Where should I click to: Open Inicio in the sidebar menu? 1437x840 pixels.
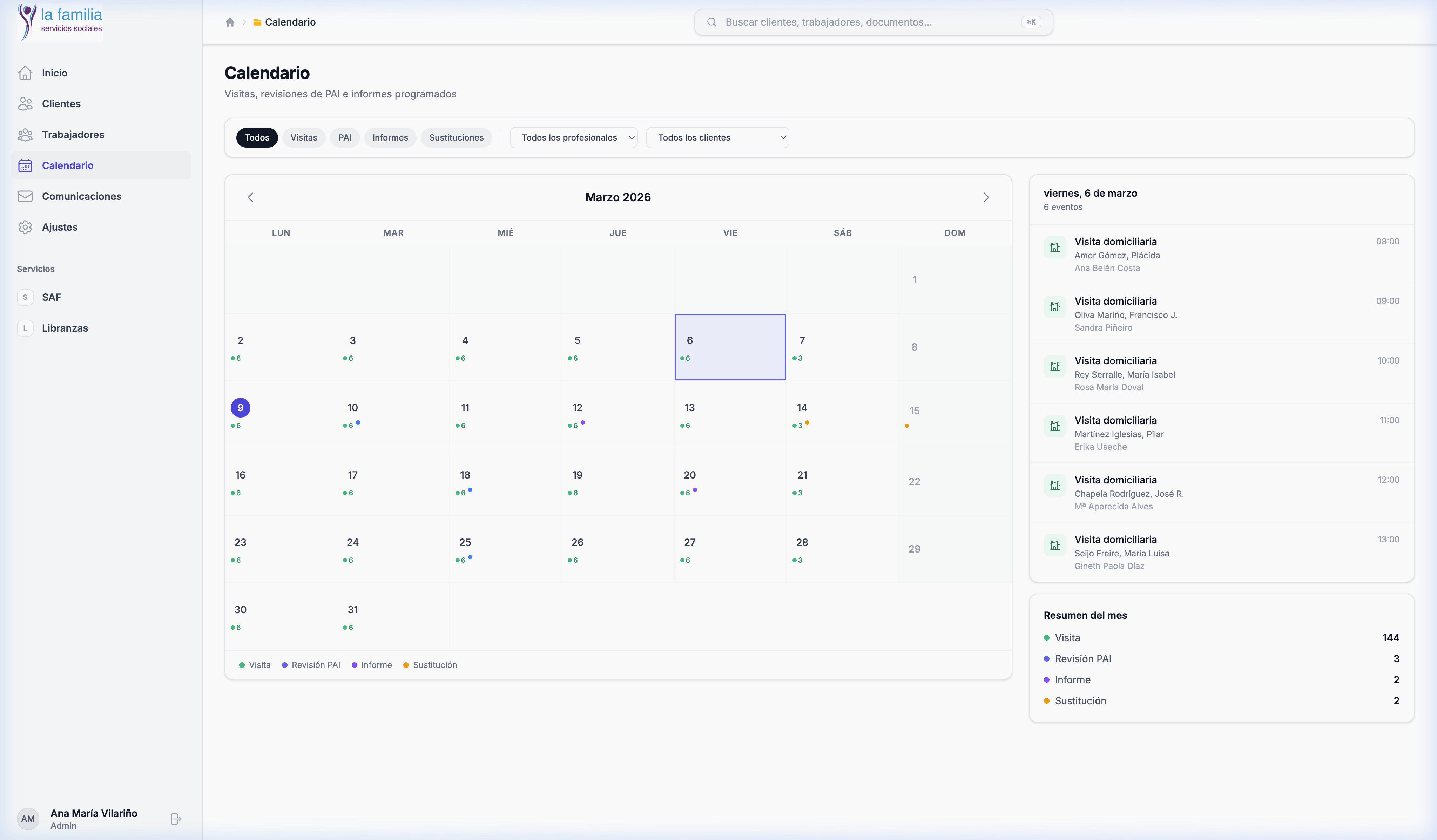point(55,73)
